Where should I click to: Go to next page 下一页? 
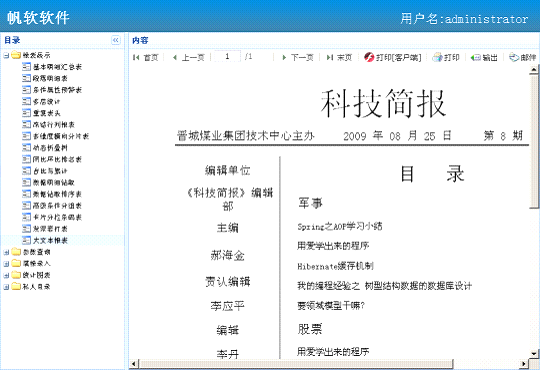pyautogui.click(x=298, y=57)
